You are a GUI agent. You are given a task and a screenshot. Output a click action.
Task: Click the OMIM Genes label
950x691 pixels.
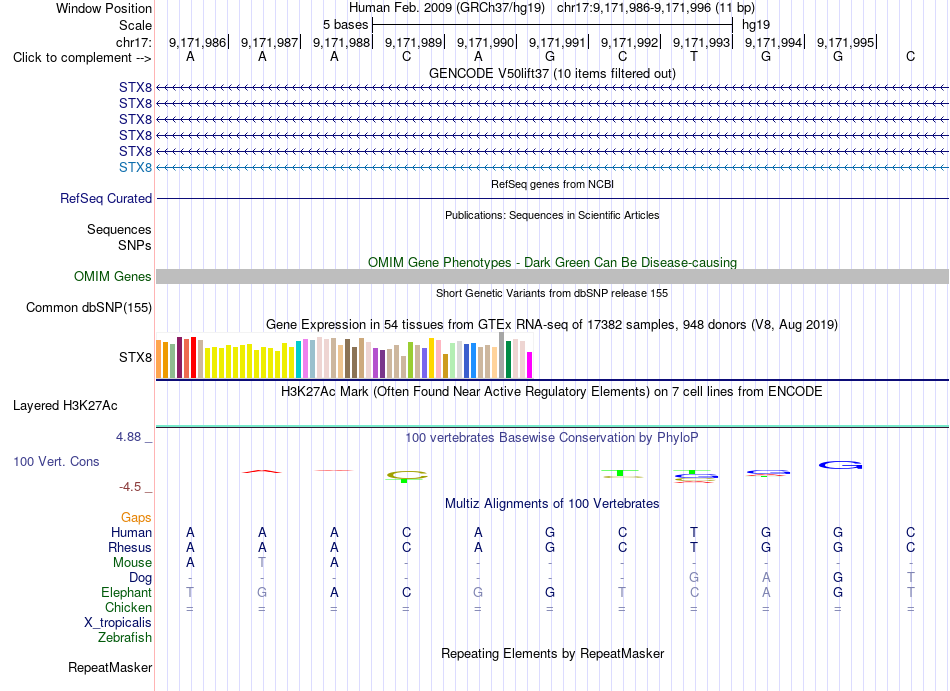point(112,277)
